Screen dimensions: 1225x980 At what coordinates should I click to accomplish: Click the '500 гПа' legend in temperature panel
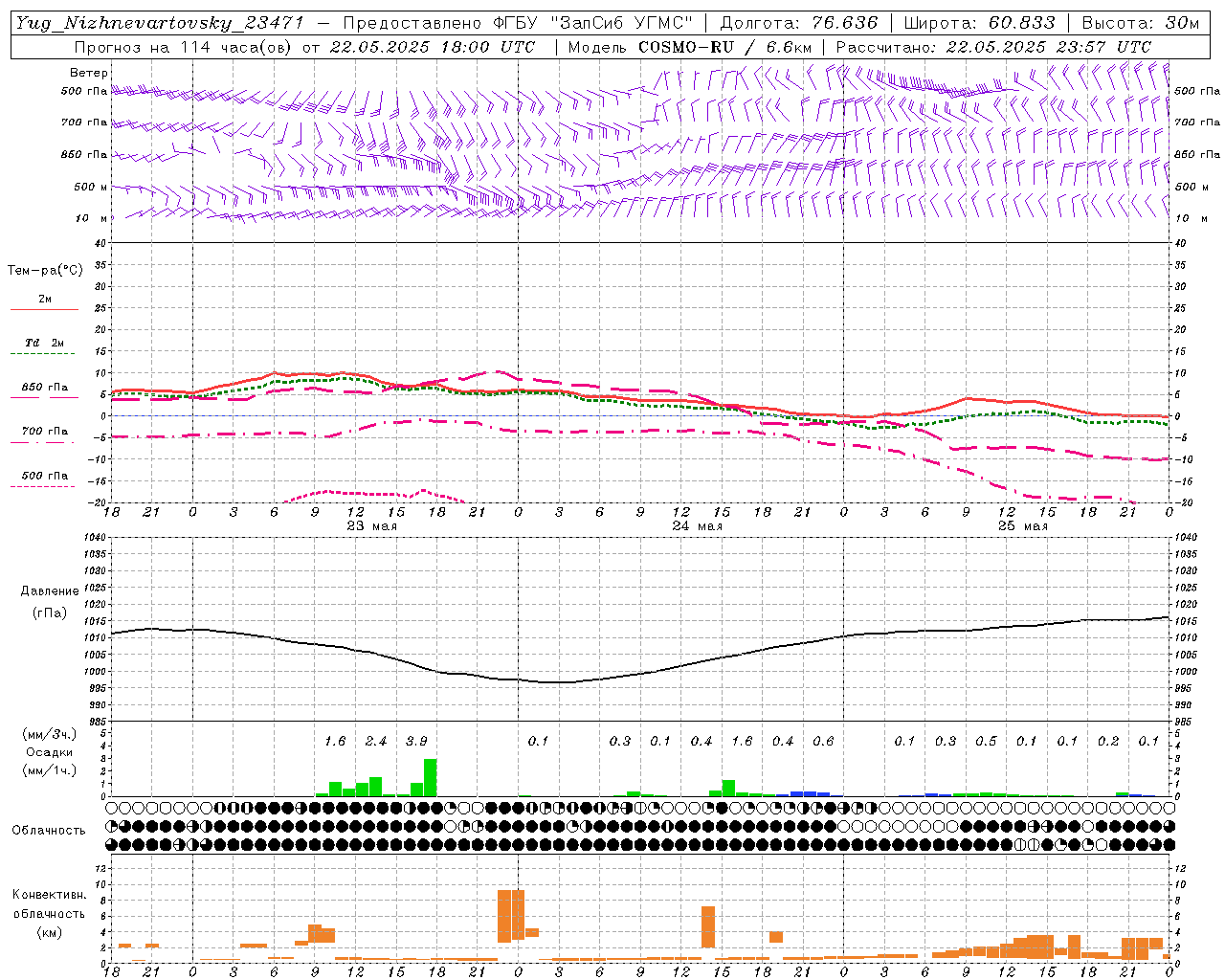[x=44, y=476]
